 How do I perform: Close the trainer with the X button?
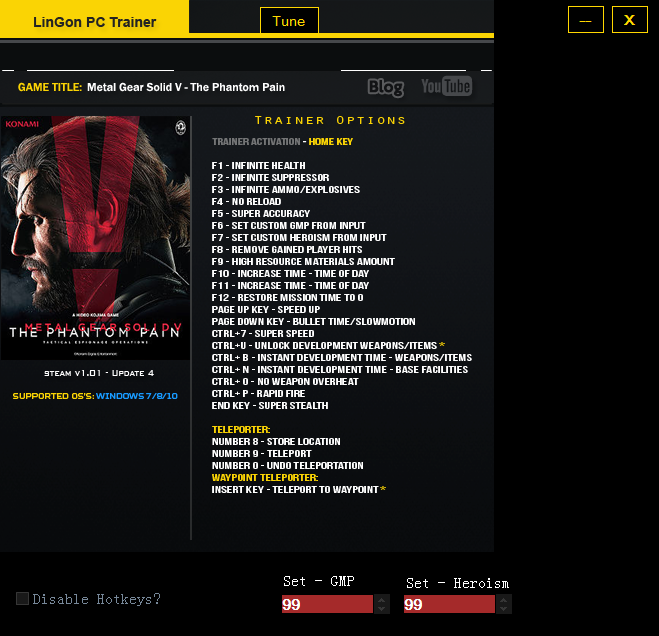click(630, 19)
